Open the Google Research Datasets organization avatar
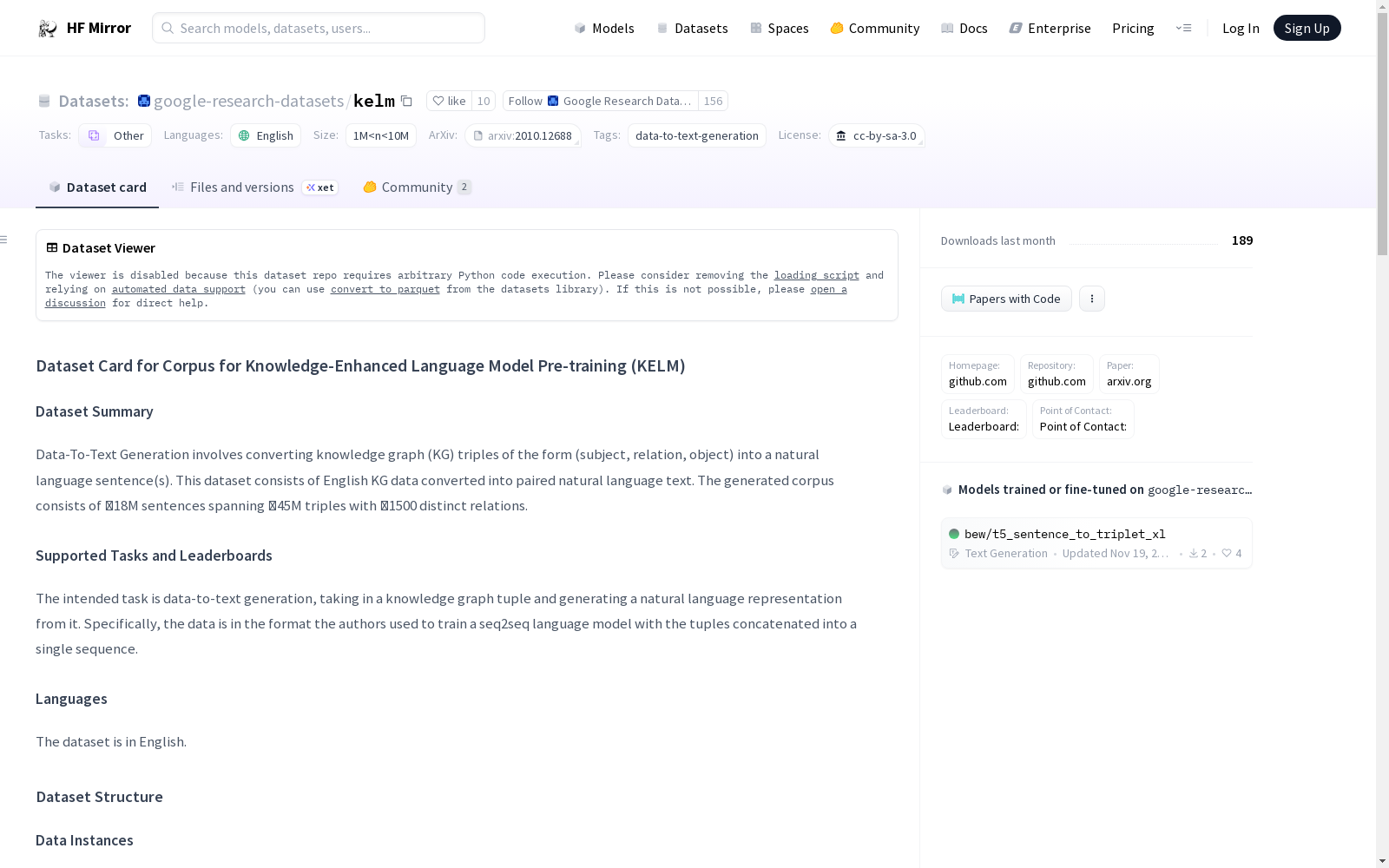The width and height of the screenshot is (1389, 868). (144, 101)
